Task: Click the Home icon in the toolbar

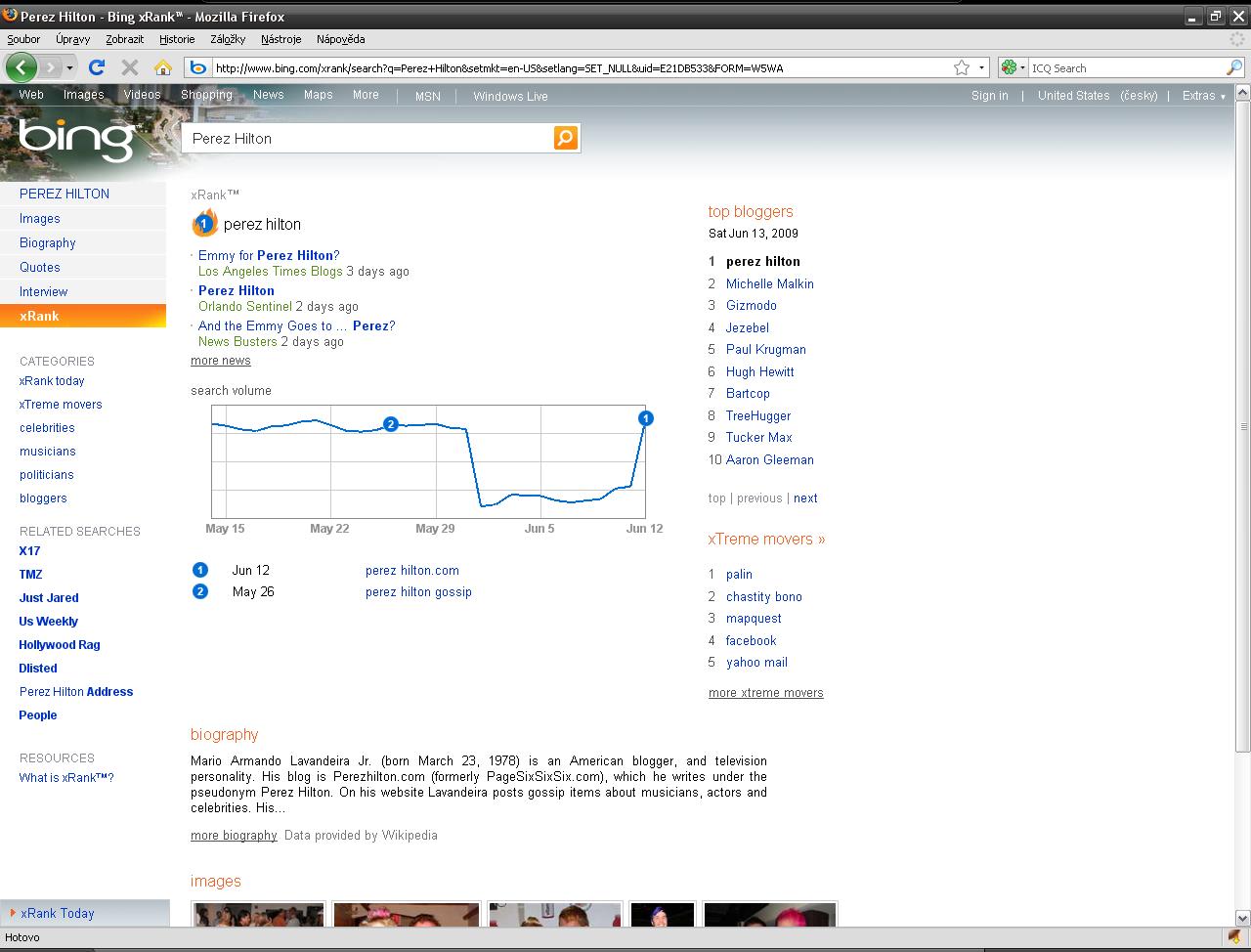Action: [x=162, y=67]
